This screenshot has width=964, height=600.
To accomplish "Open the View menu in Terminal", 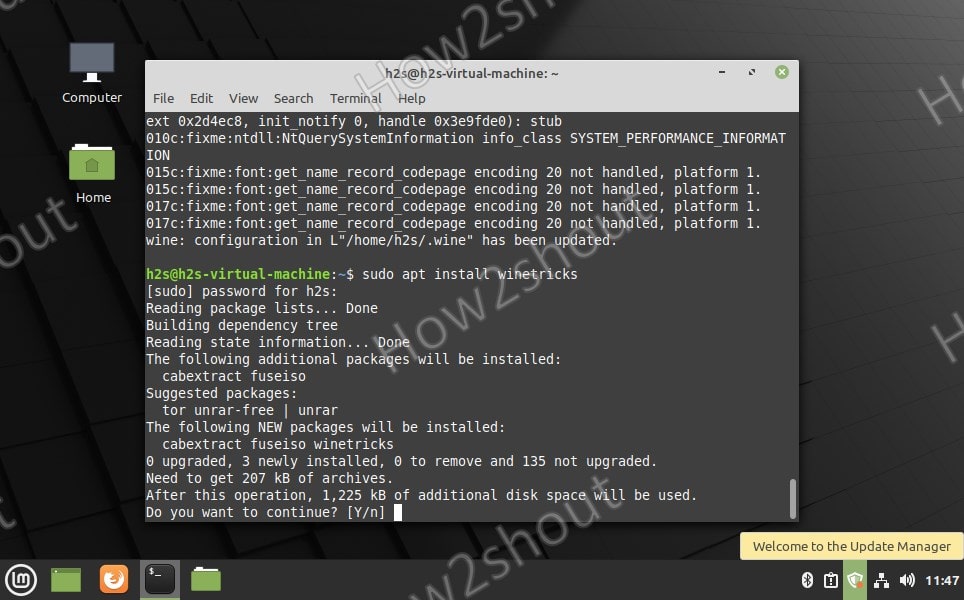I will click(243, 98).
